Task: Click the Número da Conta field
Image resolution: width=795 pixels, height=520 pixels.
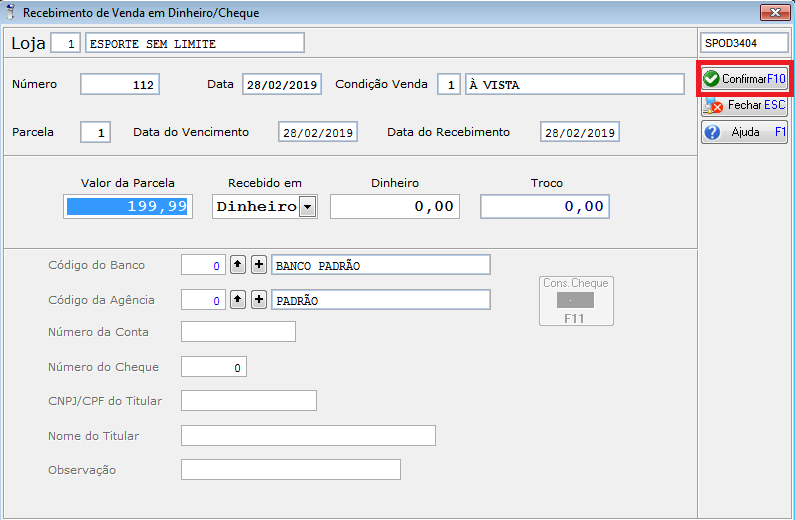Action: click(x=238, y=332)
